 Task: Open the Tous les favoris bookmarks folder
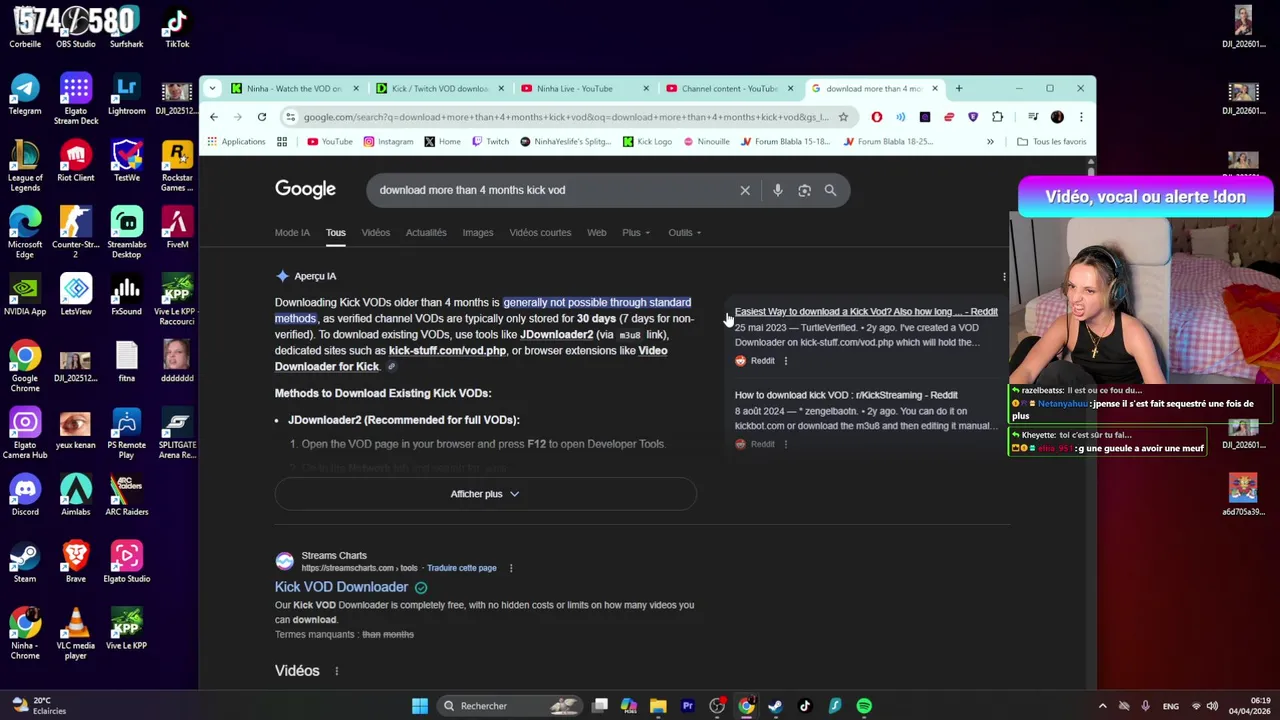pyautogui.click(x=1051, y=142)
